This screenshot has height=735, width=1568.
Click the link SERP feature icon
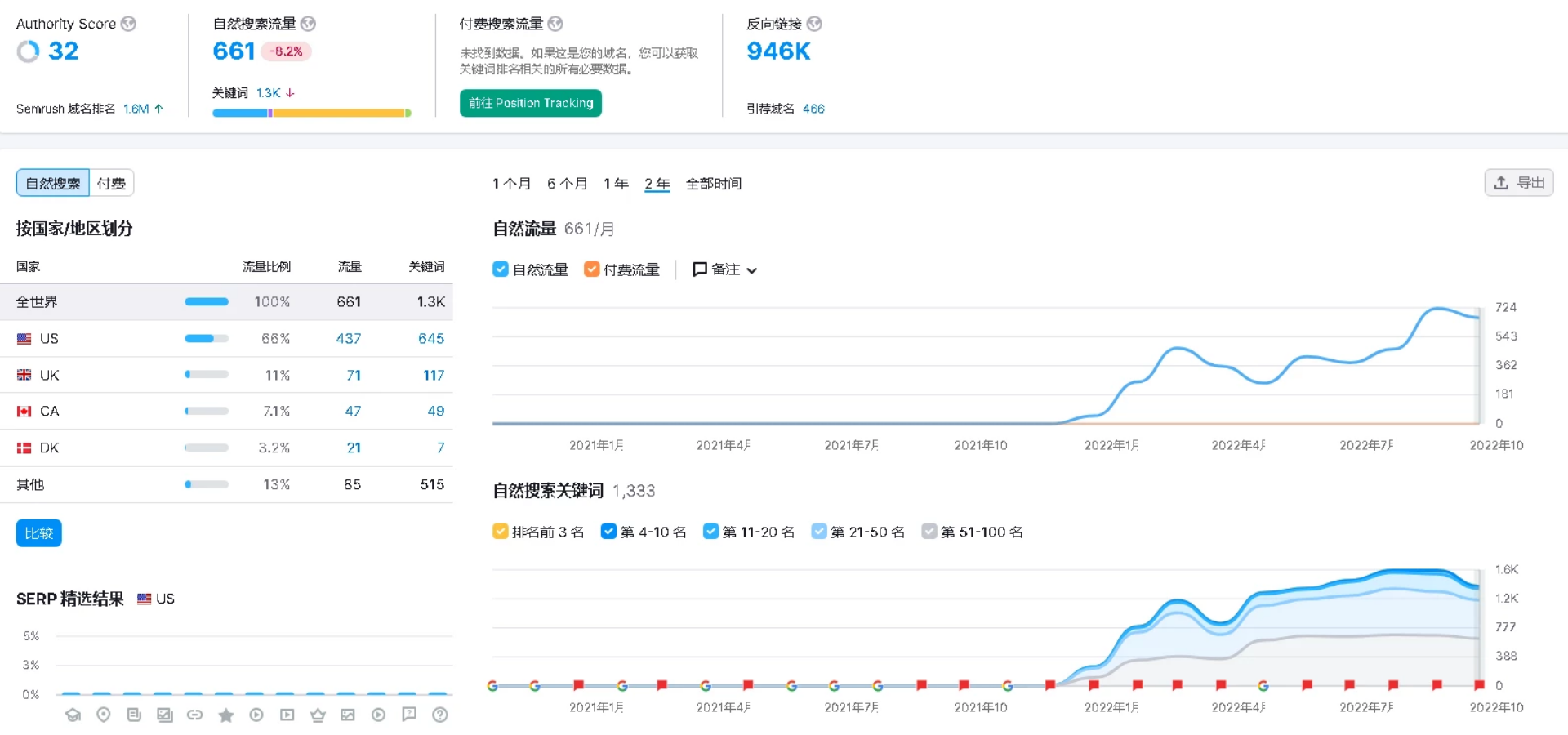[x=194, y=715]
